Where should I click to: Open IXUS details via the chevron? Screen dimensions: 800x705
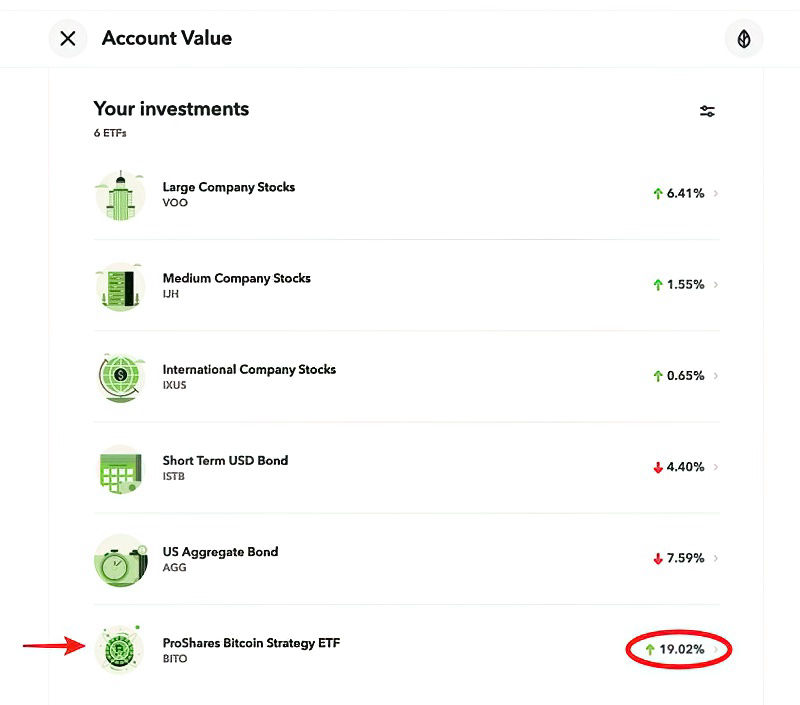pyautogui.click(x=716, y=376)
